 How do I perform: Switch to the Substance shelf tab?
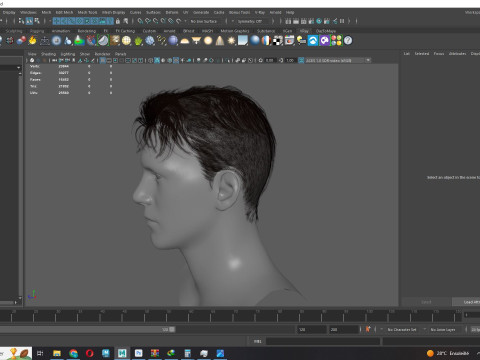[266, 31]
